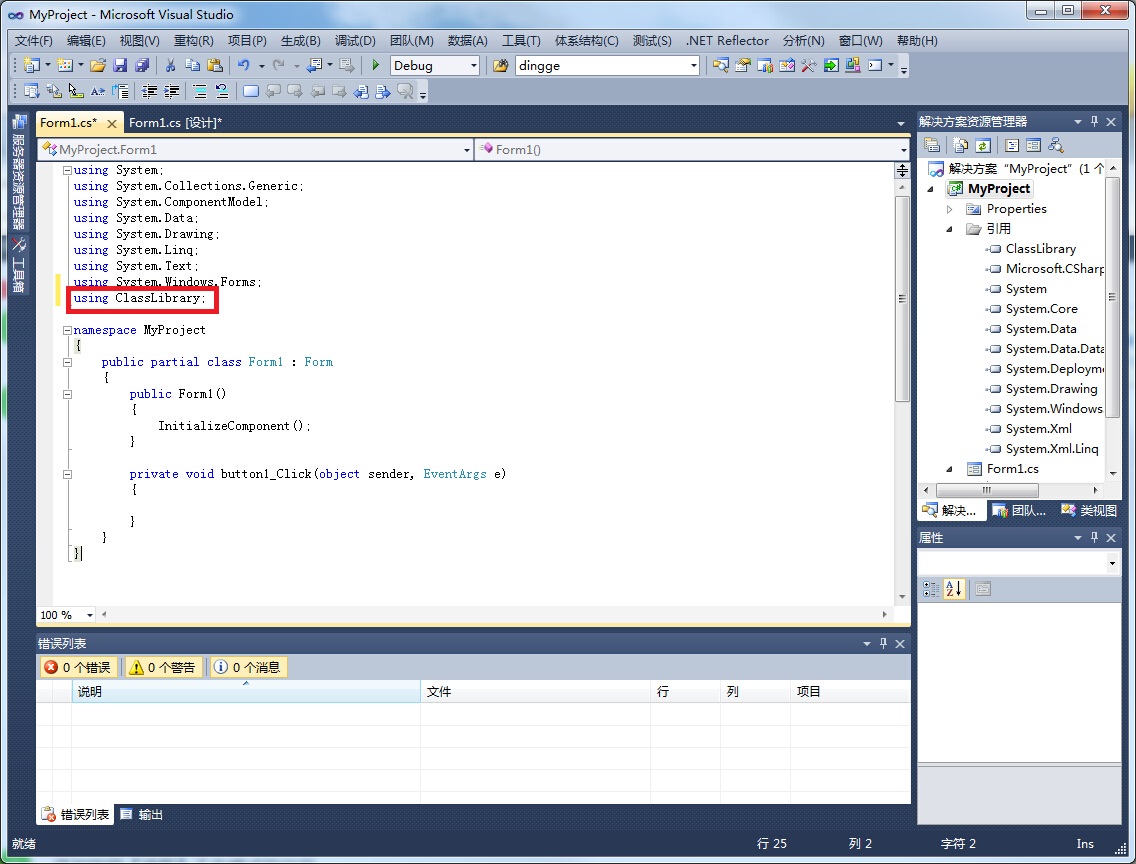Click the Solution Explorer toolbar icon
Viewport: 1136px width, 864px height.
pos(720,65)
